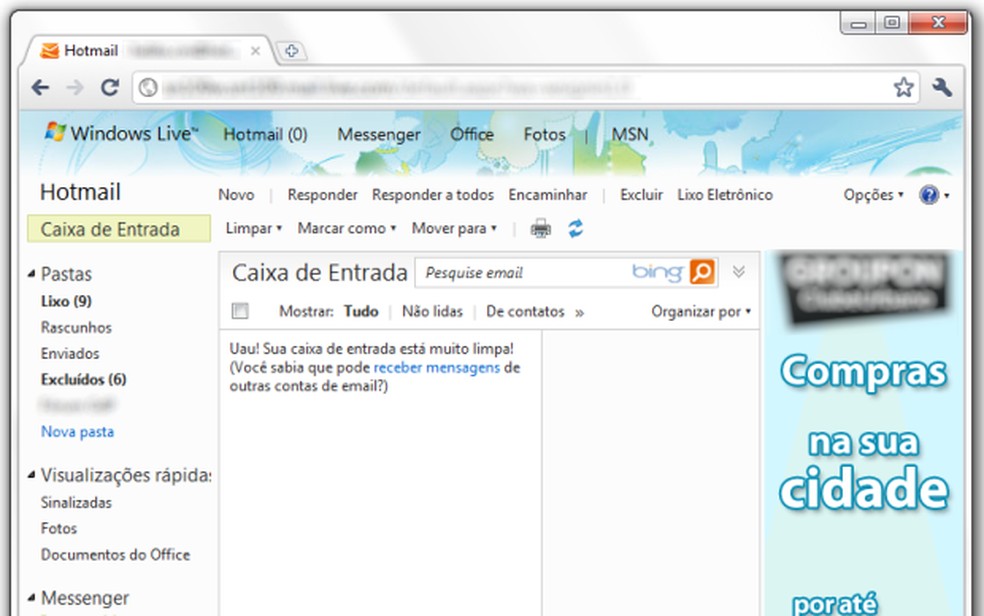Click the bookmark star in address bar

(x=903, y=88)
